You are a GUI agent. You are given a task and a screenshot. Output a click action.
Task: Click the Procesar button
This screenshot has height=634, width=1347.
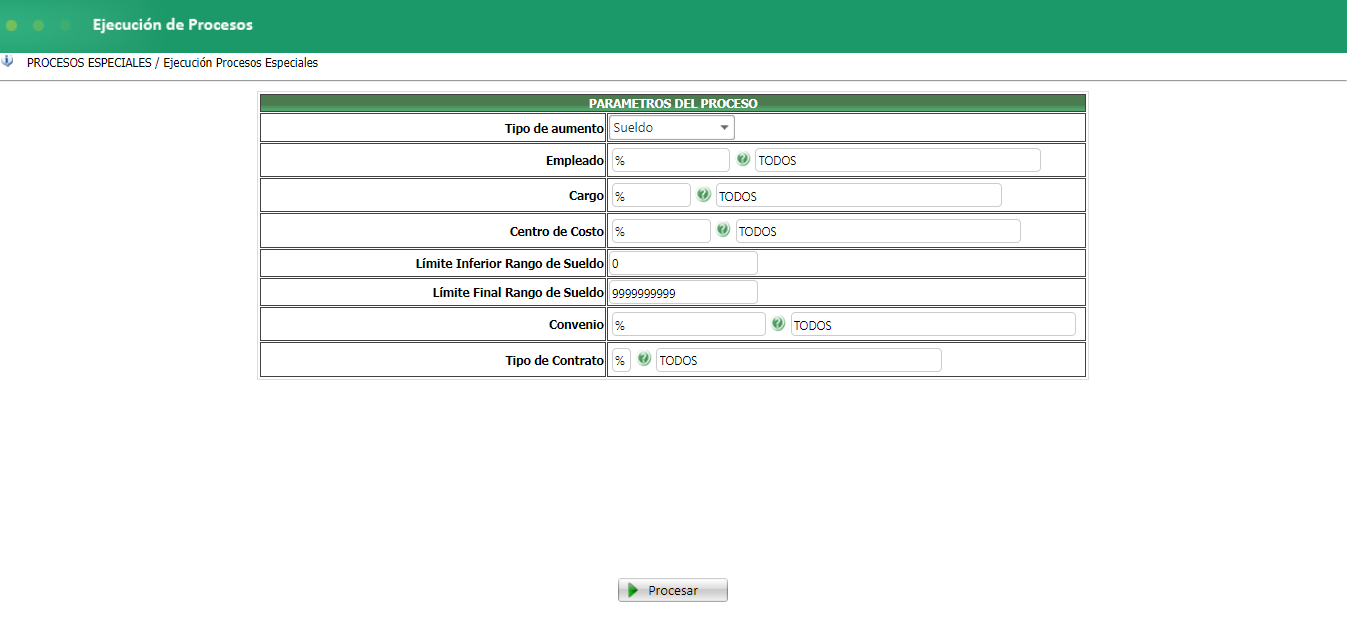point(673,590)
